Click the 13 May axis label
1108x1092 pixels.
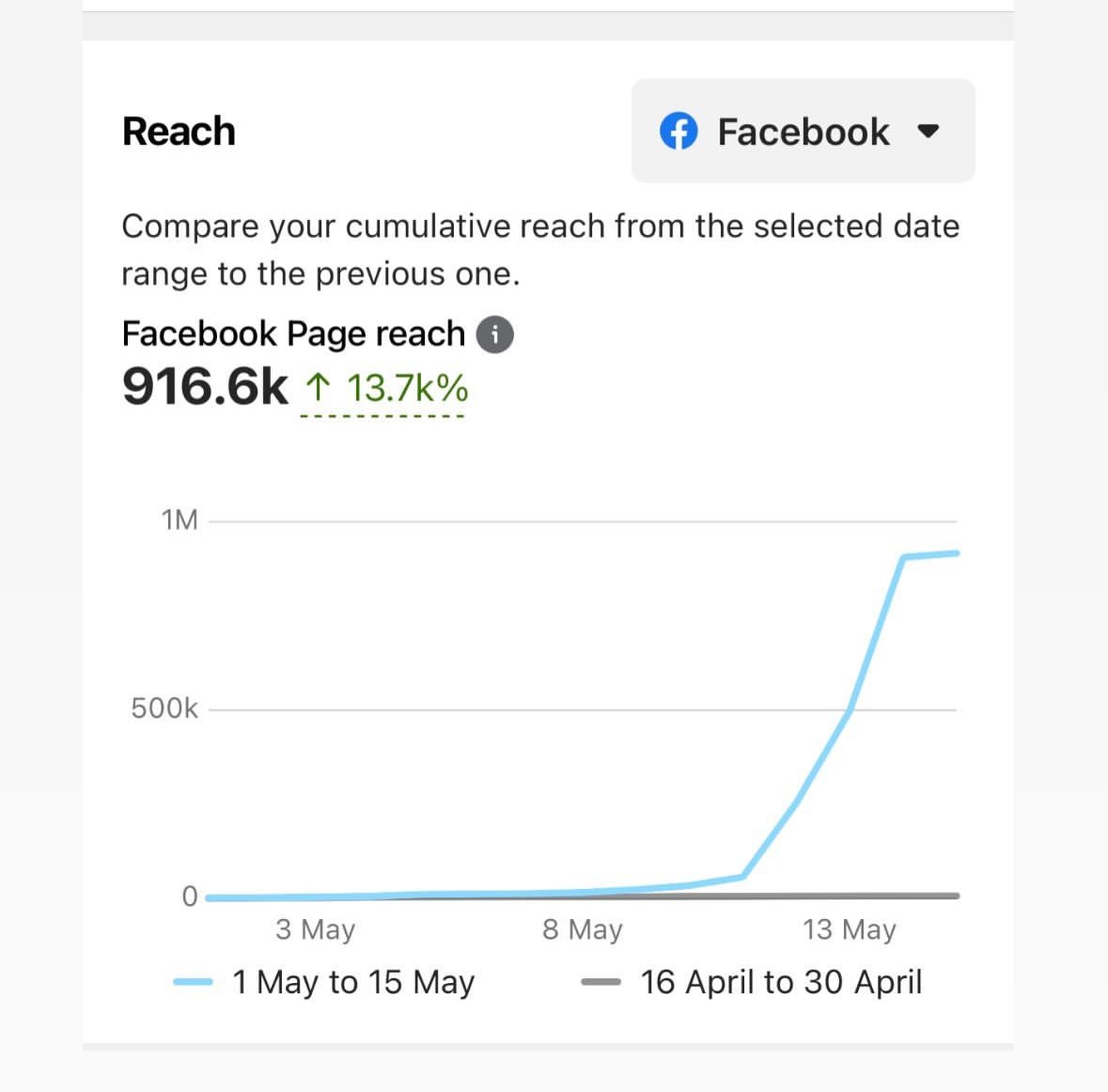pyautogui.click(x=849, y=929)
